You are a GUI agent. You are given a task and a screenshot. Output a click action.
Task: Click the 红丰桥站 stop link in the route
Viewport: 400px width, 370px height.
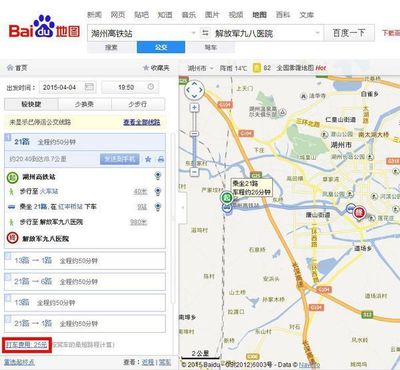coord(70,207)
